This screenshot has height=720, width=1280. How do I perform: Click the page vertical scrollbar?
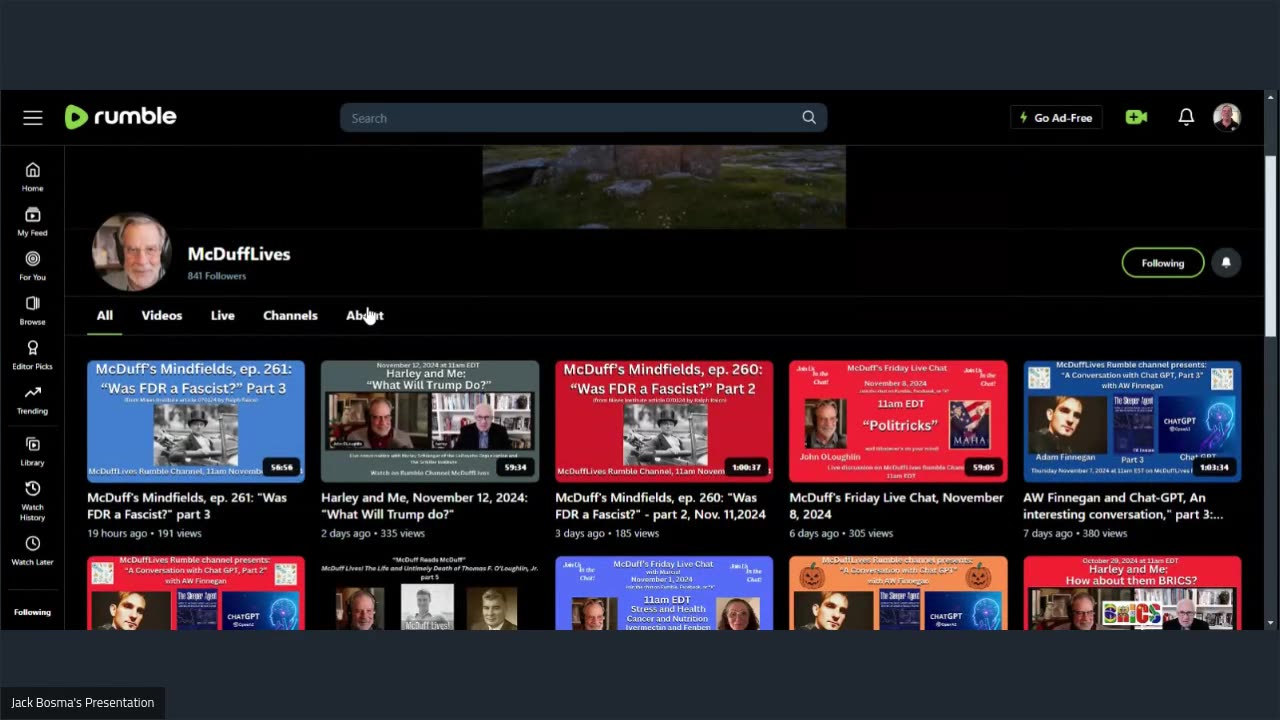click(1270, 247)
